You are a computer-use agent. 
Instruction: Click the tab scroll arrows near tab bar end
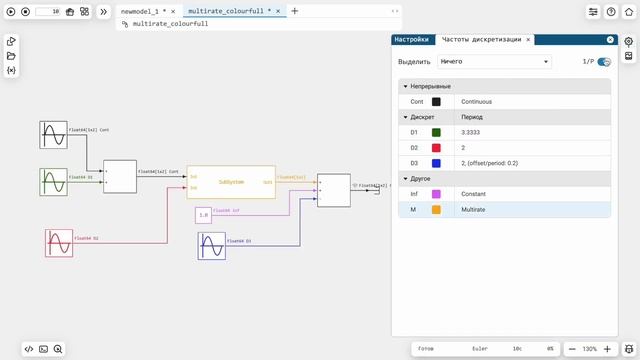(395, 11)
